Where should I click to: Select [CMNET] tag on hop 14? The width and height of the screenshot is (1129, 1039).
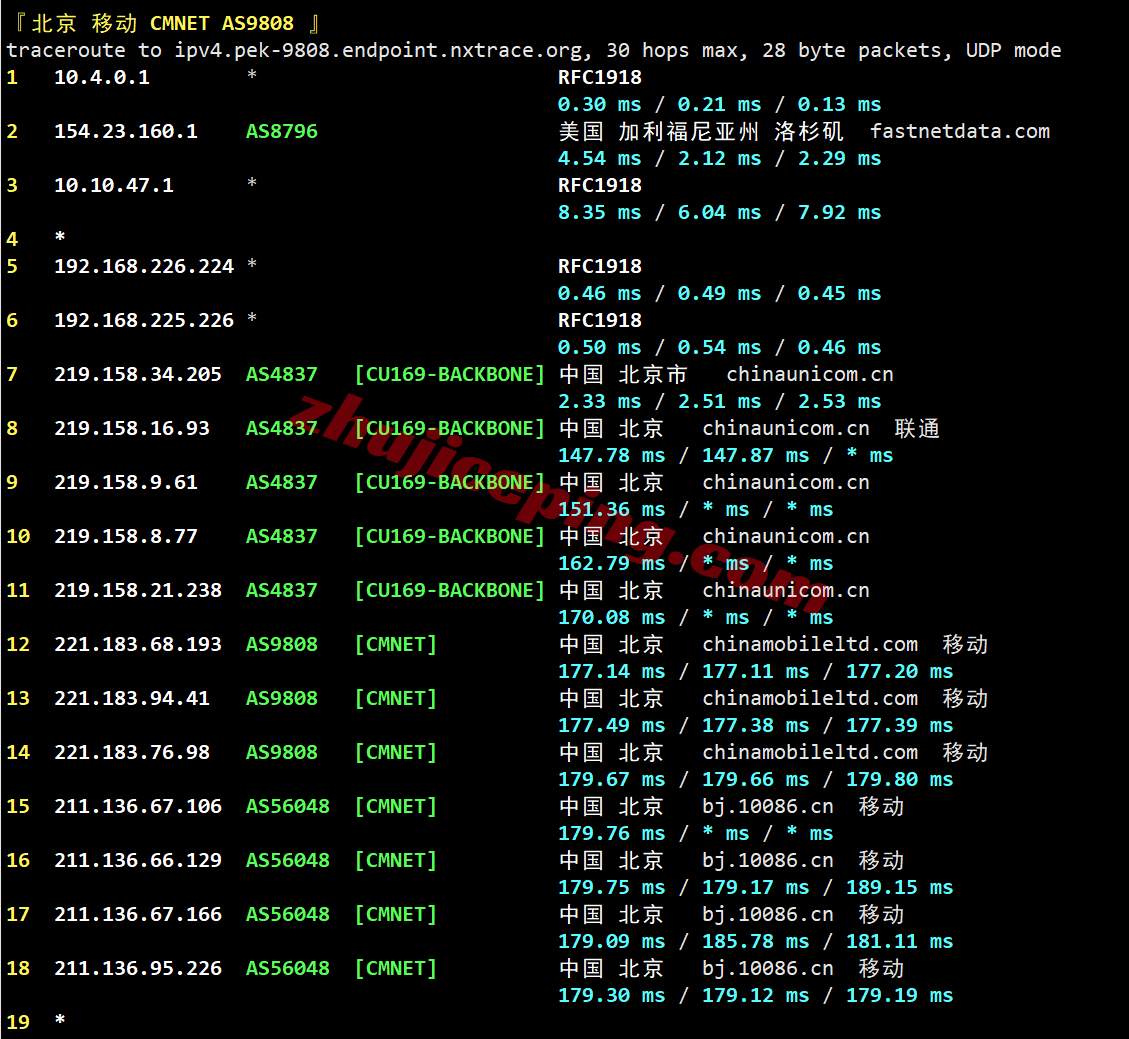[x=396, y=752]
